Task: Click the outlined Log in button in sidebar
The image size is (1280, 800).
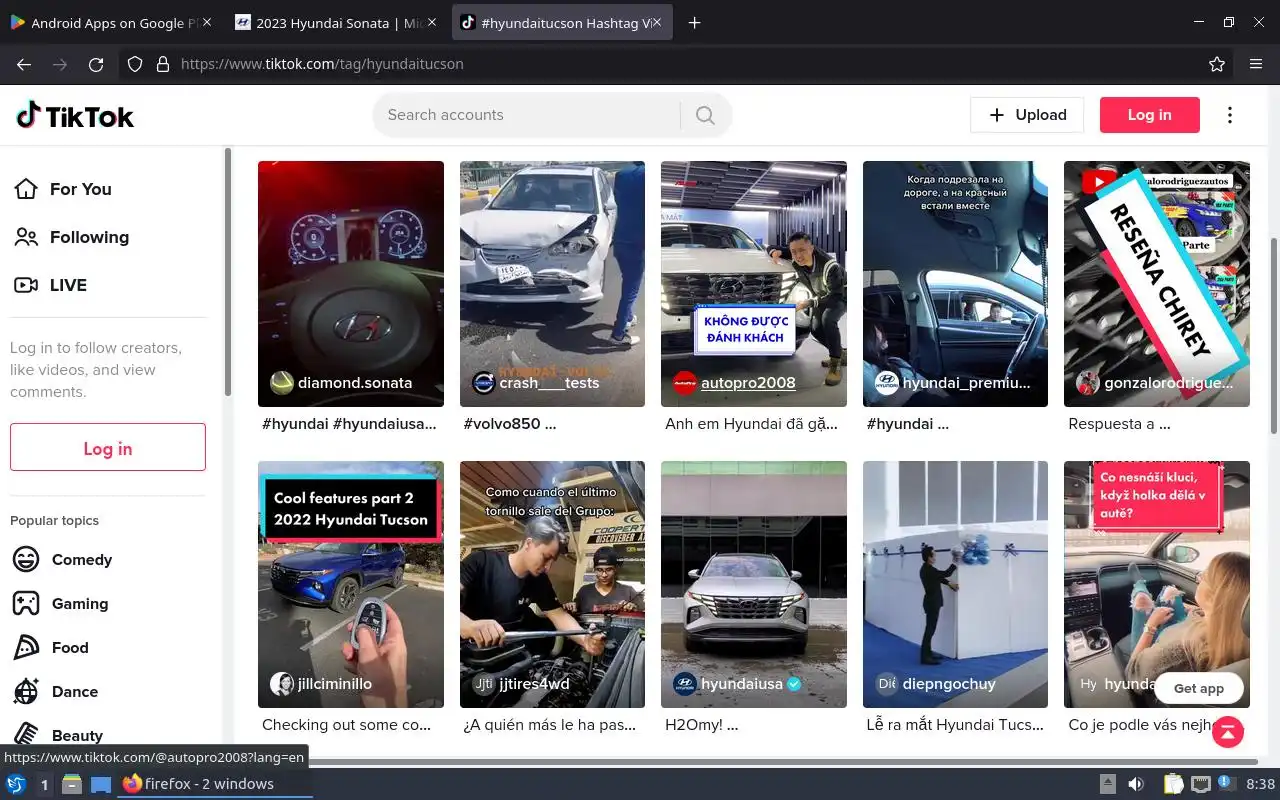Action: [x=108, y=448]
